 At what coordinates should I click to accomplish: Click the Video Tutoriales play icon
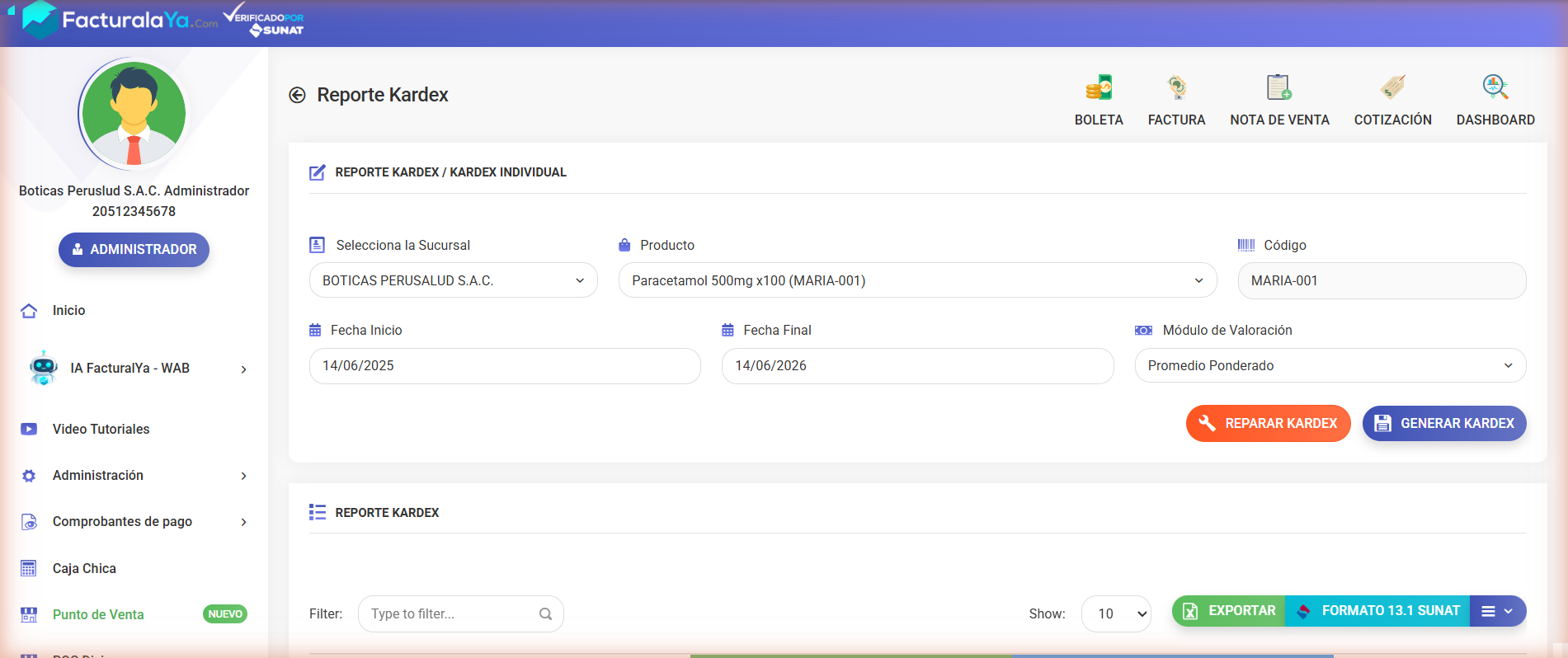(29, 429)
